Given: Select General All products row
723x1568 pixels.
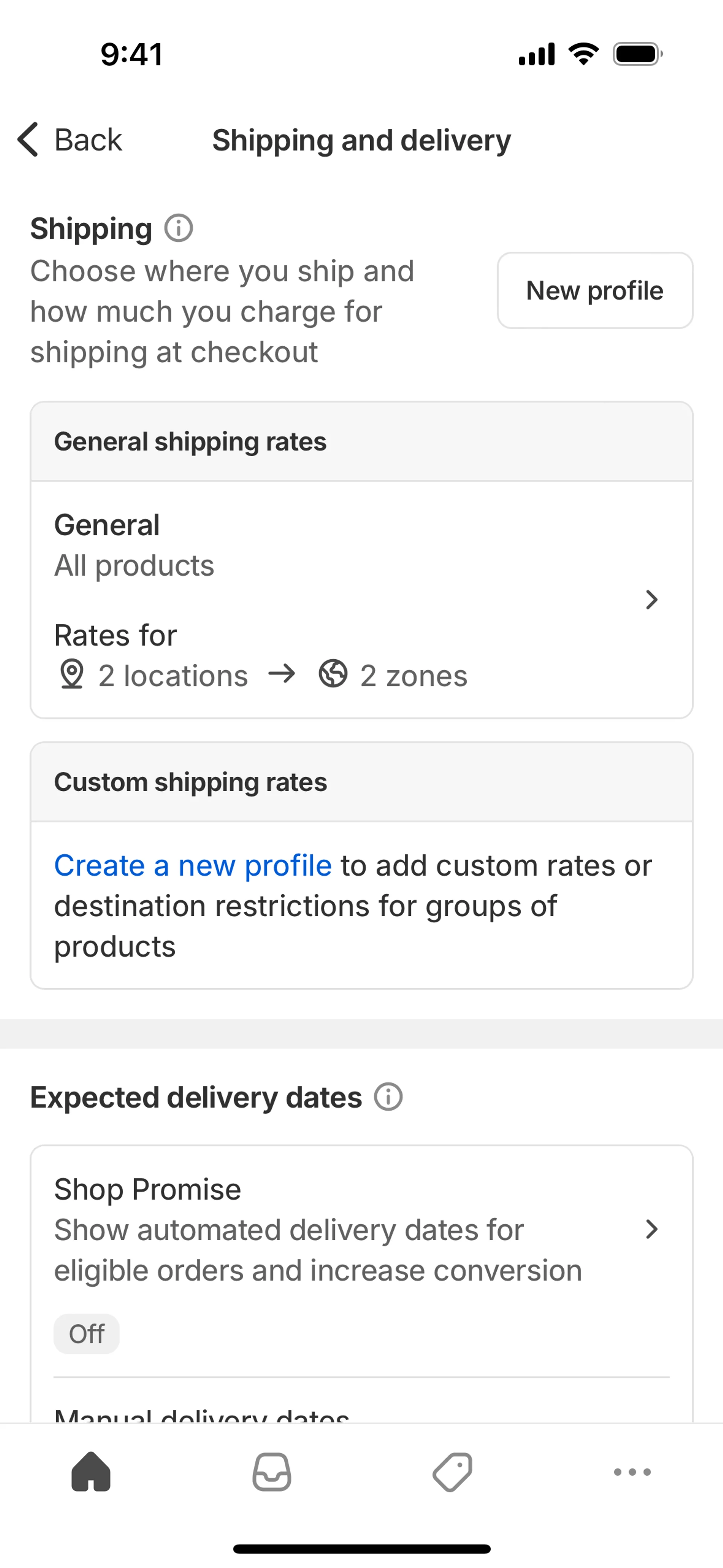Looking at the screenshot, I should click(134, 545).
